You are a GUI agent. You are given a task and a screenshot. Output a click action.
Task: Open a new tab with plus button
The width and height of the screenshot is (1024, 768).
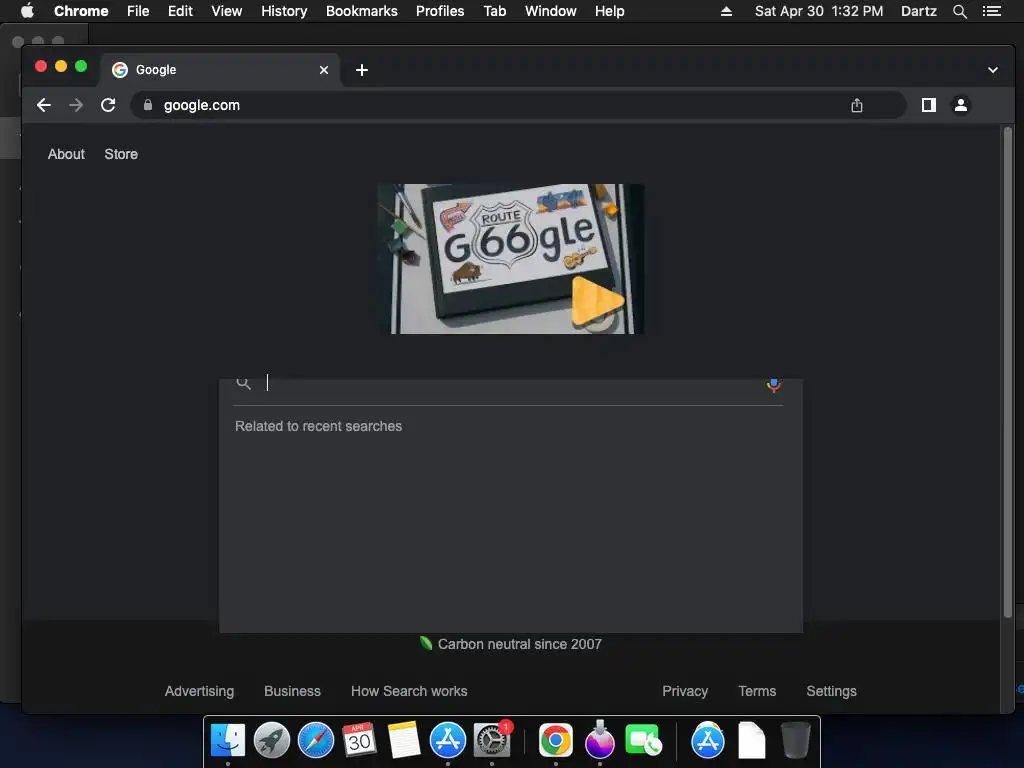tap(362, 70)
